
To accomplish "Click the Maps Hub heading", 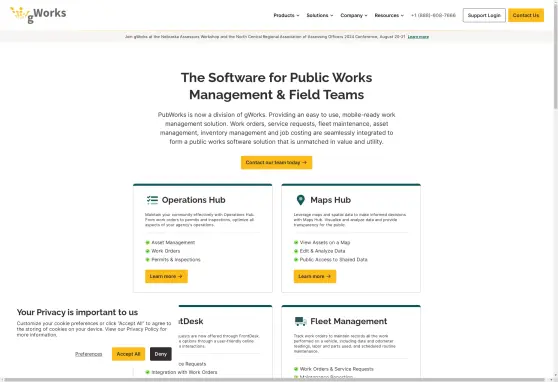I will coord(331,200).
